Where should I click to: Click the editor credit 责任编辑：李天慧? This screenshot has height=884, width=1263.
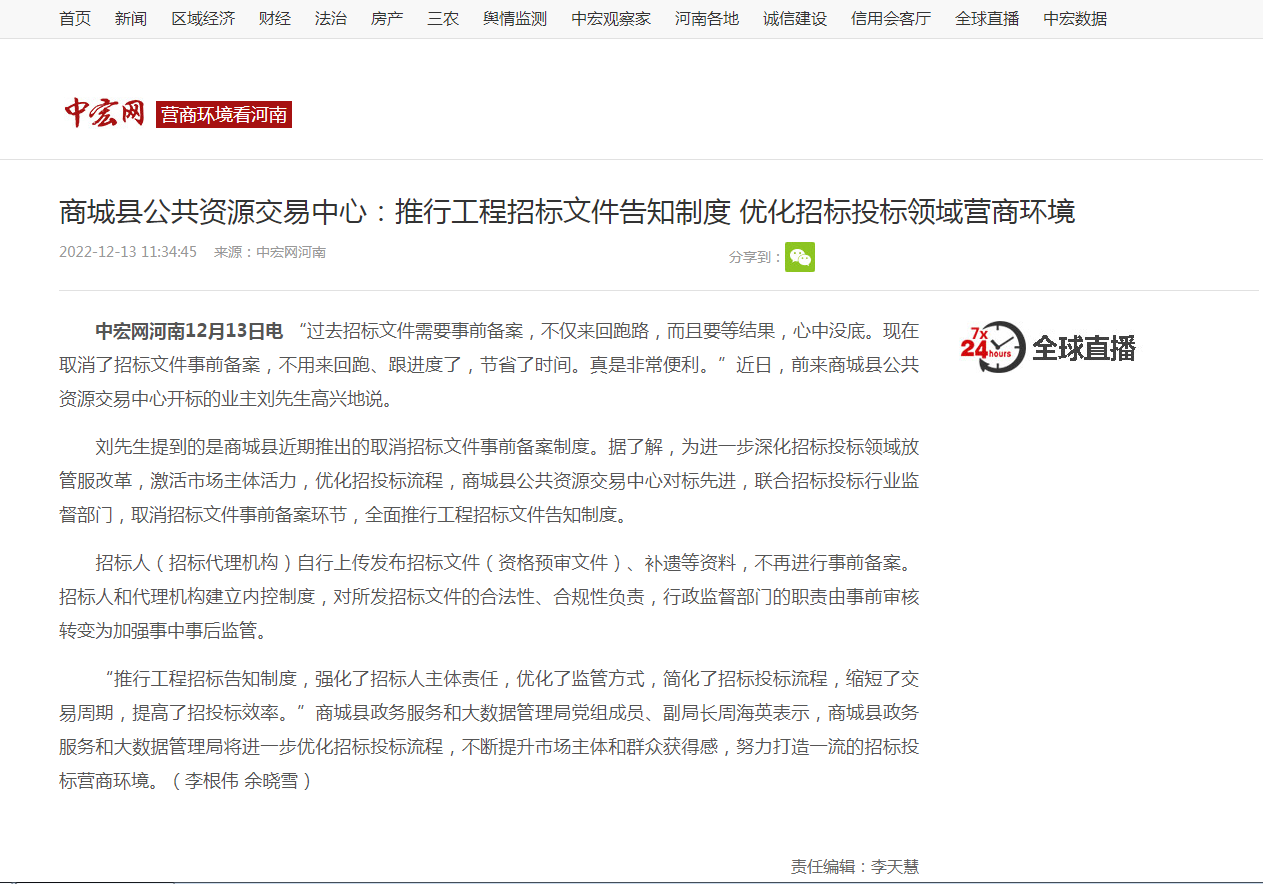pyautogui.click(x=855, y=867)
